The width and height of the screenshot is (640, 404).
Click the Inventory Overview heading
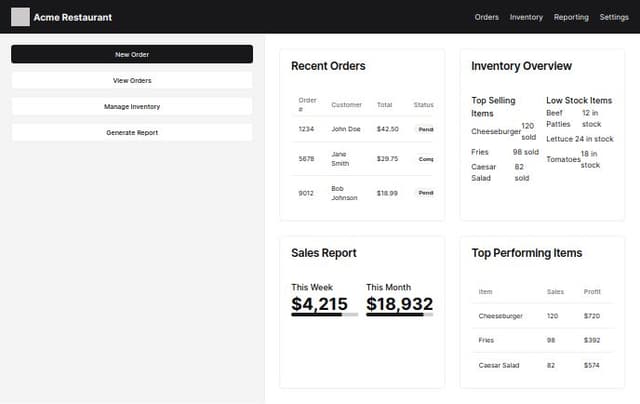tap(521, 66)
